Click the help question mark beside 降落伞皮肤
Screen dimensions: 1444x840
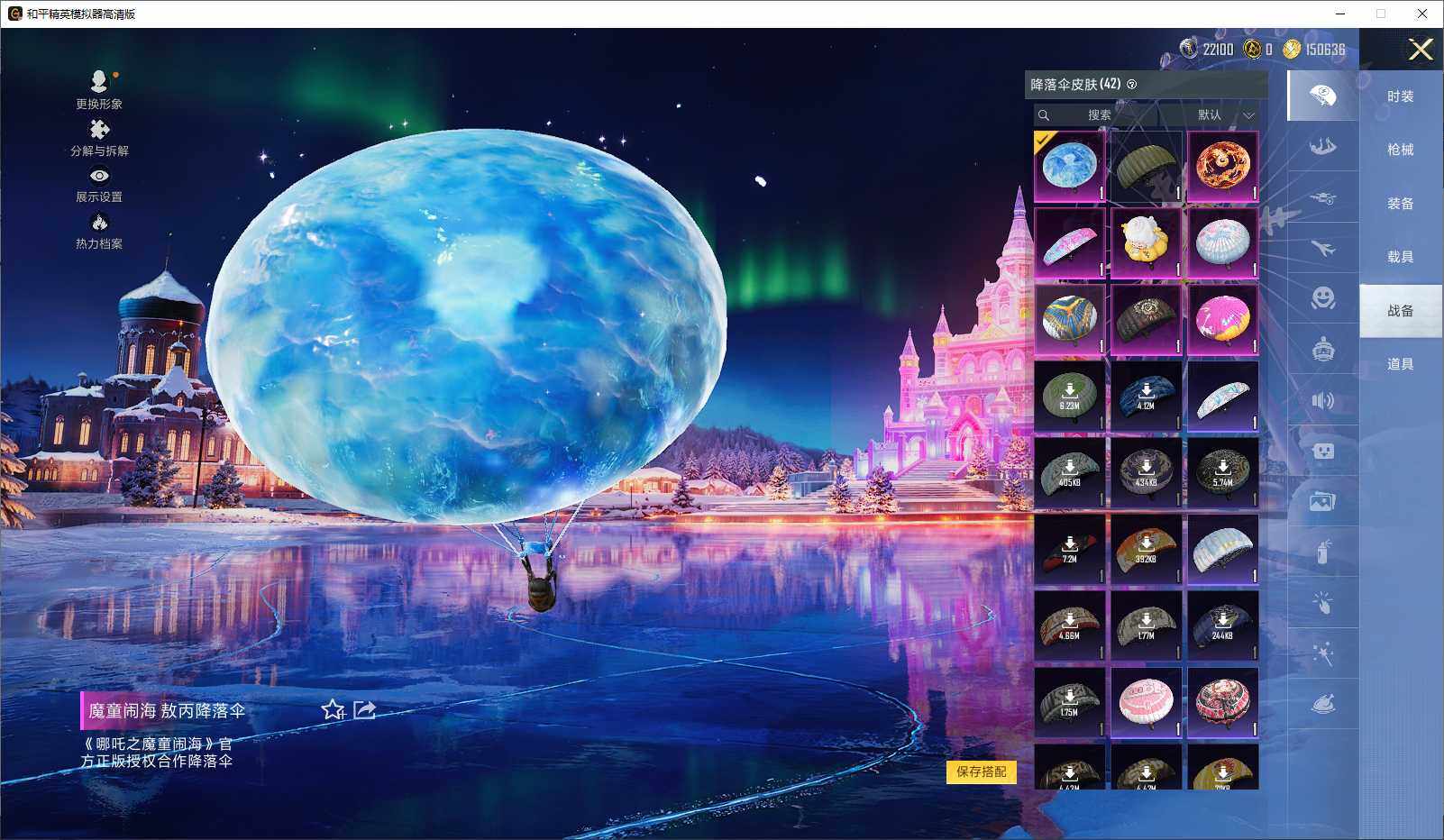click(x=1132, y=85)
